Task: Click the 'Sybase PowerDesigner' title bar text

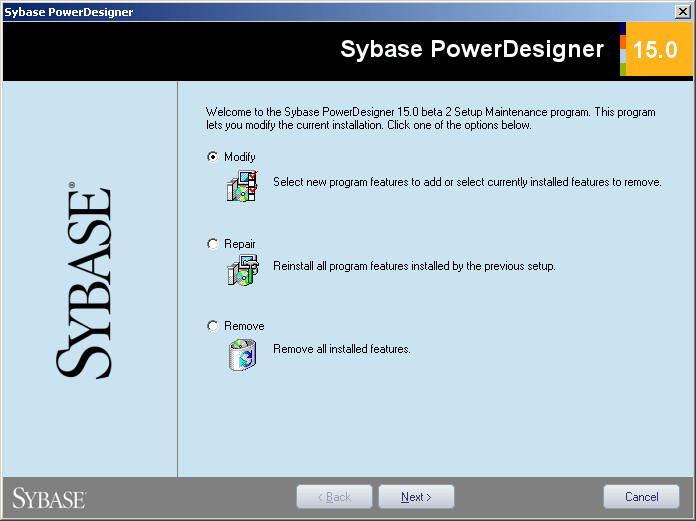Action: [x=69, y=12]
